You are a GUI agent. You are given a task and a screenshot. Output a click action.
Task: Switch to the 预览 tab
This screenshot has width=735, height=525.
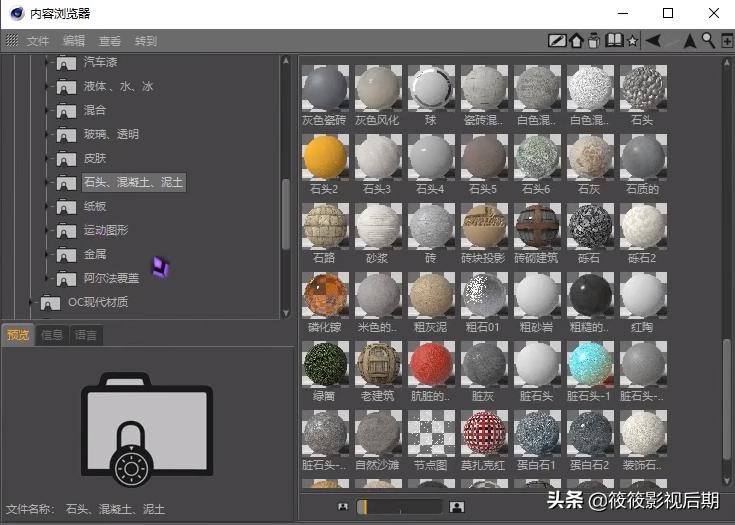(x=18, y=335)
